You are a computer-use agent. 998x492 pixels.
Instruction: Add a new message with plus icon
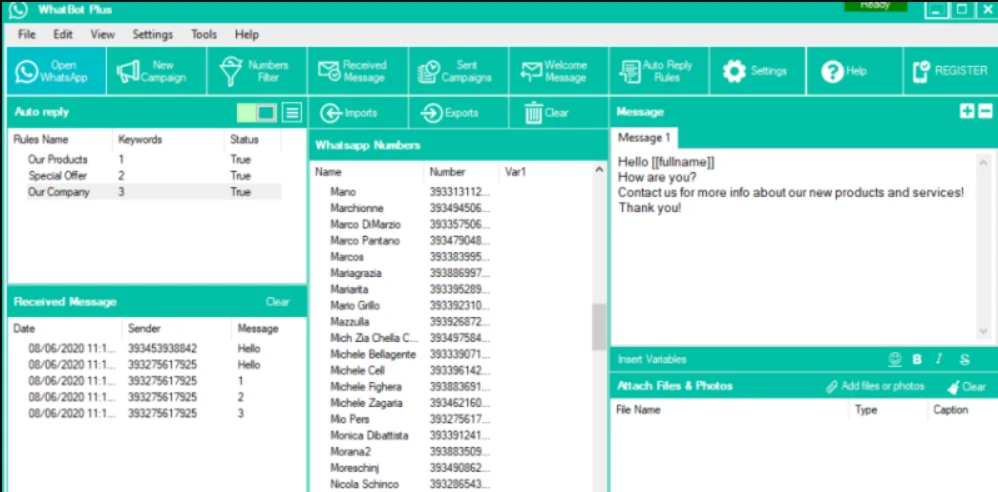pos(967,111)
